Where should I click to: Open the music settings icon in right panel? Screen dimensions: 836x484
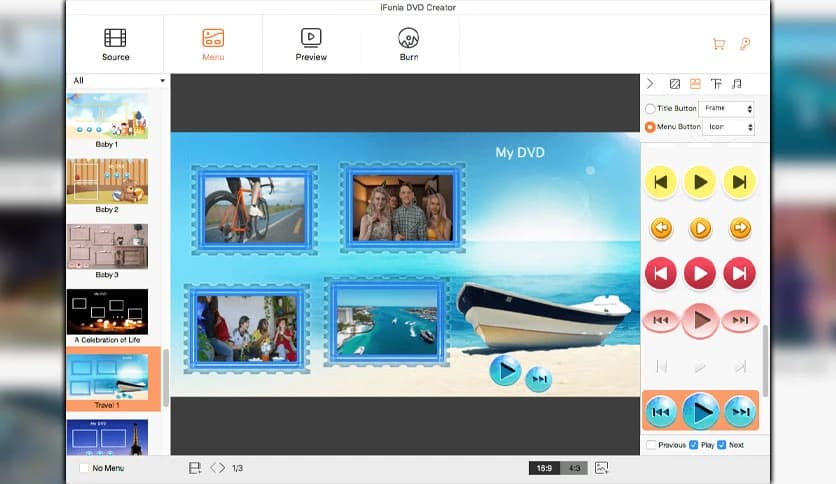[x=737, y=84]
